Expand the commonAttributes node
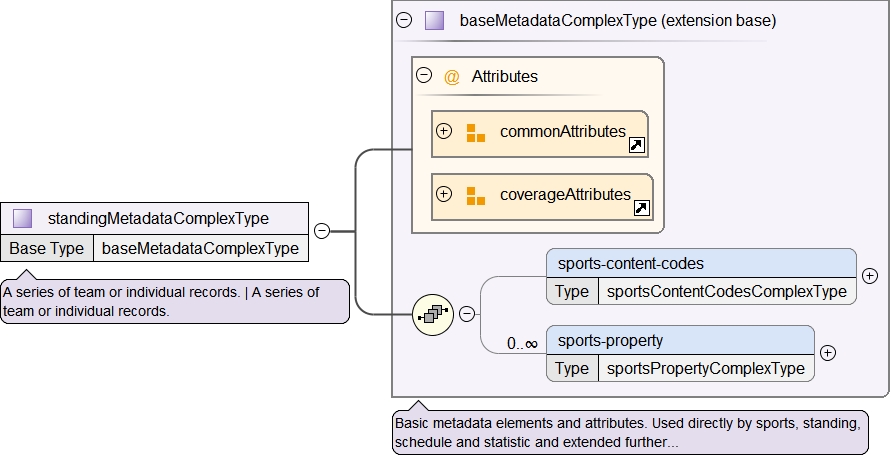Image resolution: width=891 pixels, height=458 pixels. pyautogui.click(x=444, y=131)
